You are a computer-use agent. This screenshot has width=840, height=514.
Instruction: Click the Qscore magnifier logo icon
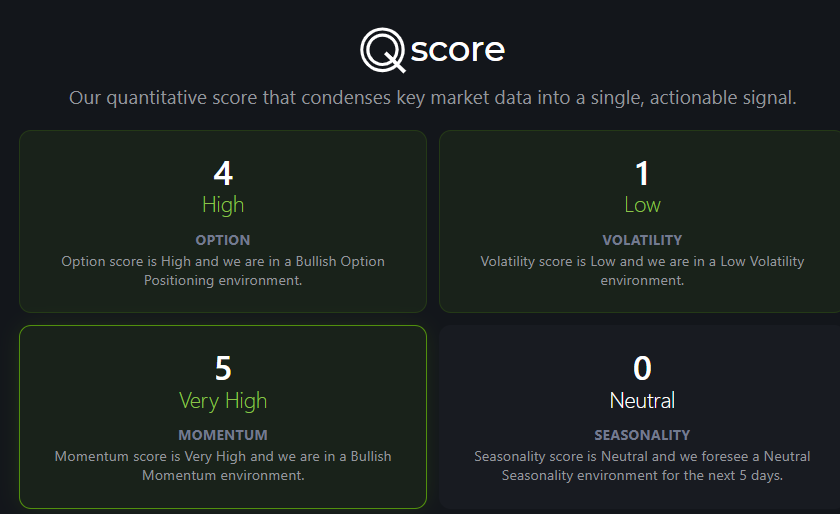pyautogui.click(x=382, y=50)
